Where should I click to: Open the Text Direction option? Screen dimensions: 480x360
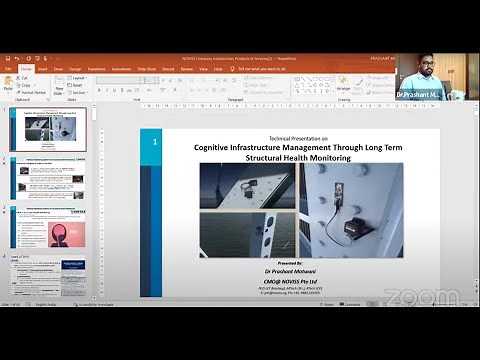click(259, 78)
